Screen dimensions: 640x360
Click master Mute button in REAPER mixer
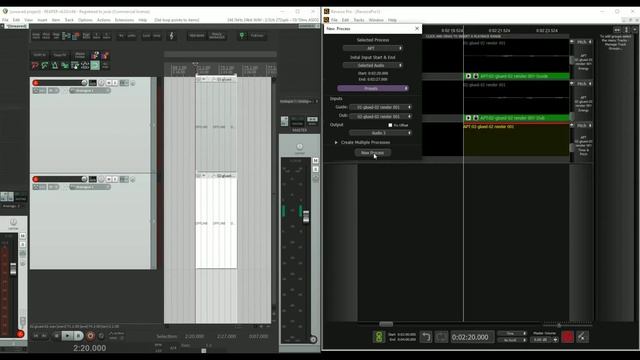(x=316, y=161)
